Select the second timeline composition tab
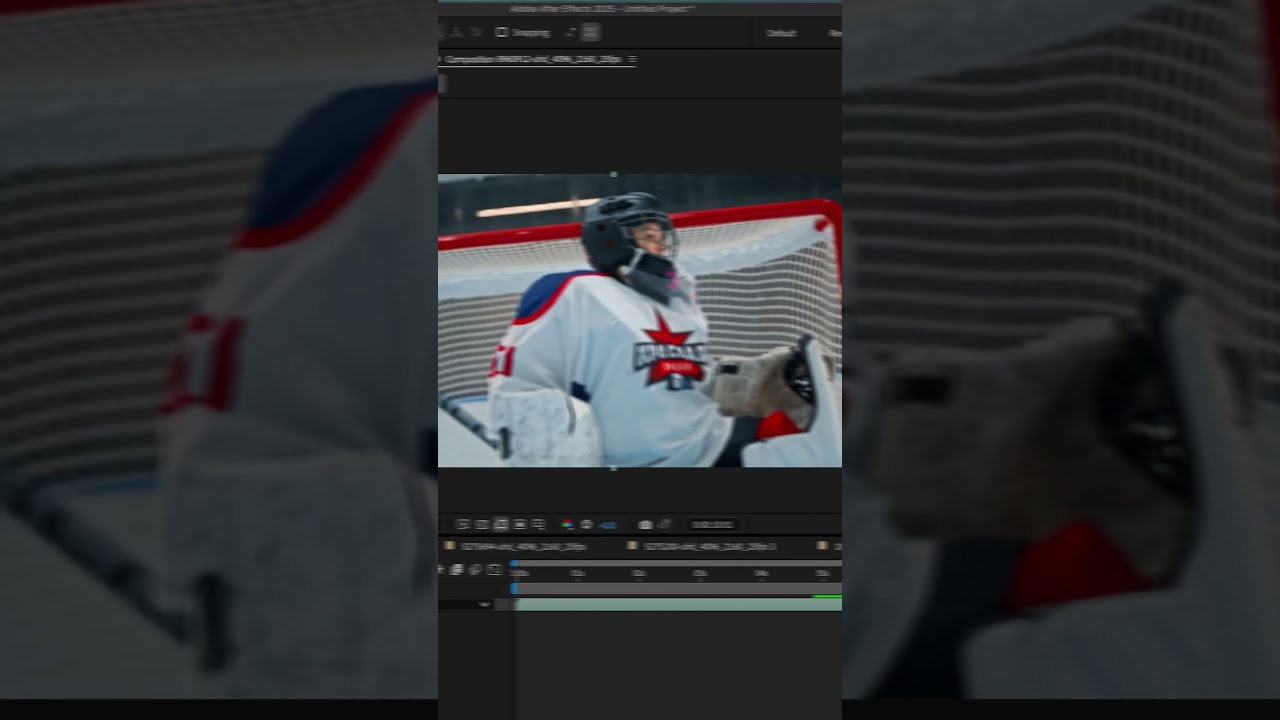Viewport: 1280px width, 720px height. click(x=701, y=546)
